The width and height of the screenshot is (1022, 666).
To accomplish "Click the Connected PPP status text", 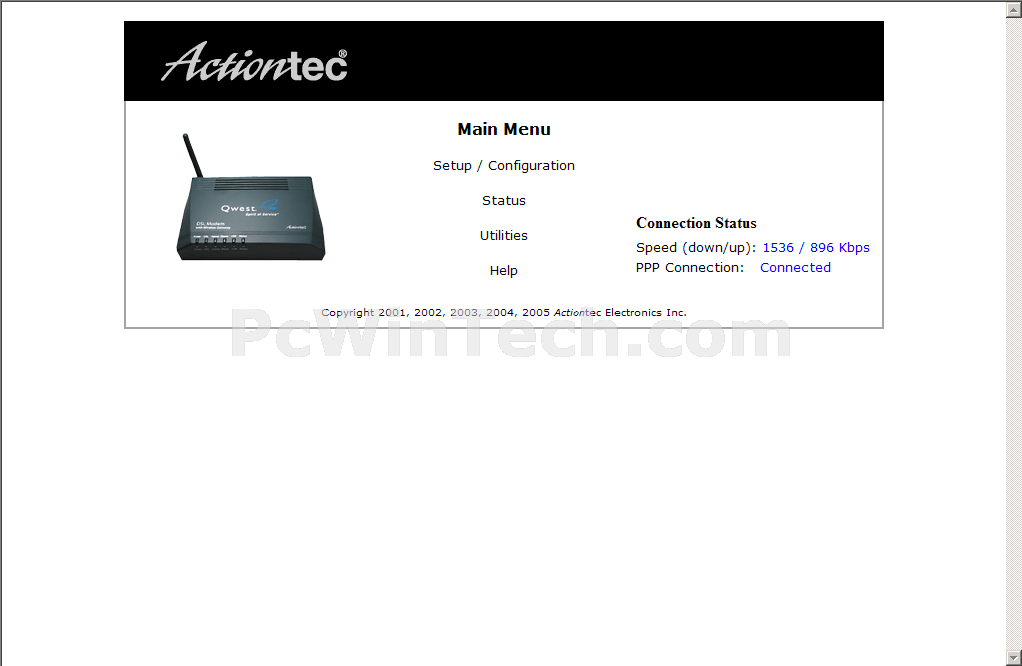I will [795, 268].
